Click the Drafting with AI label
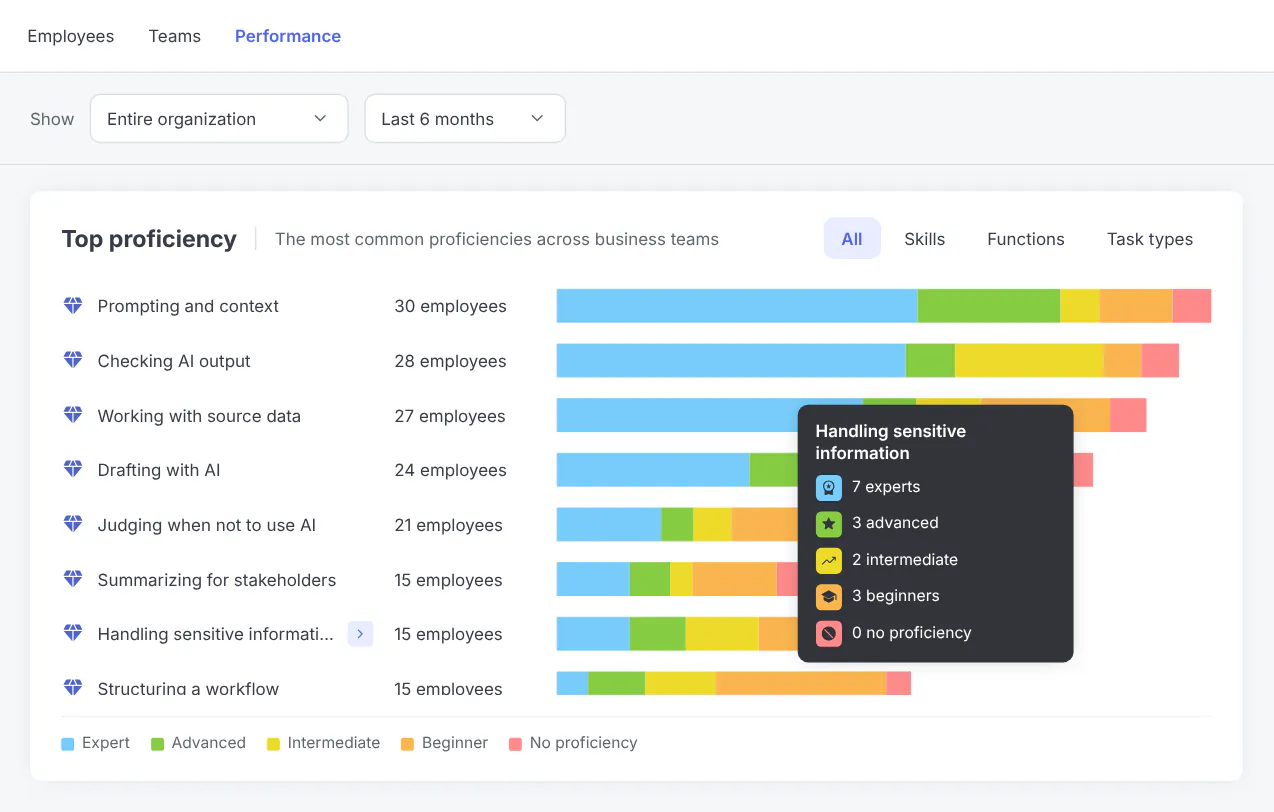 (x=159, y=470)
